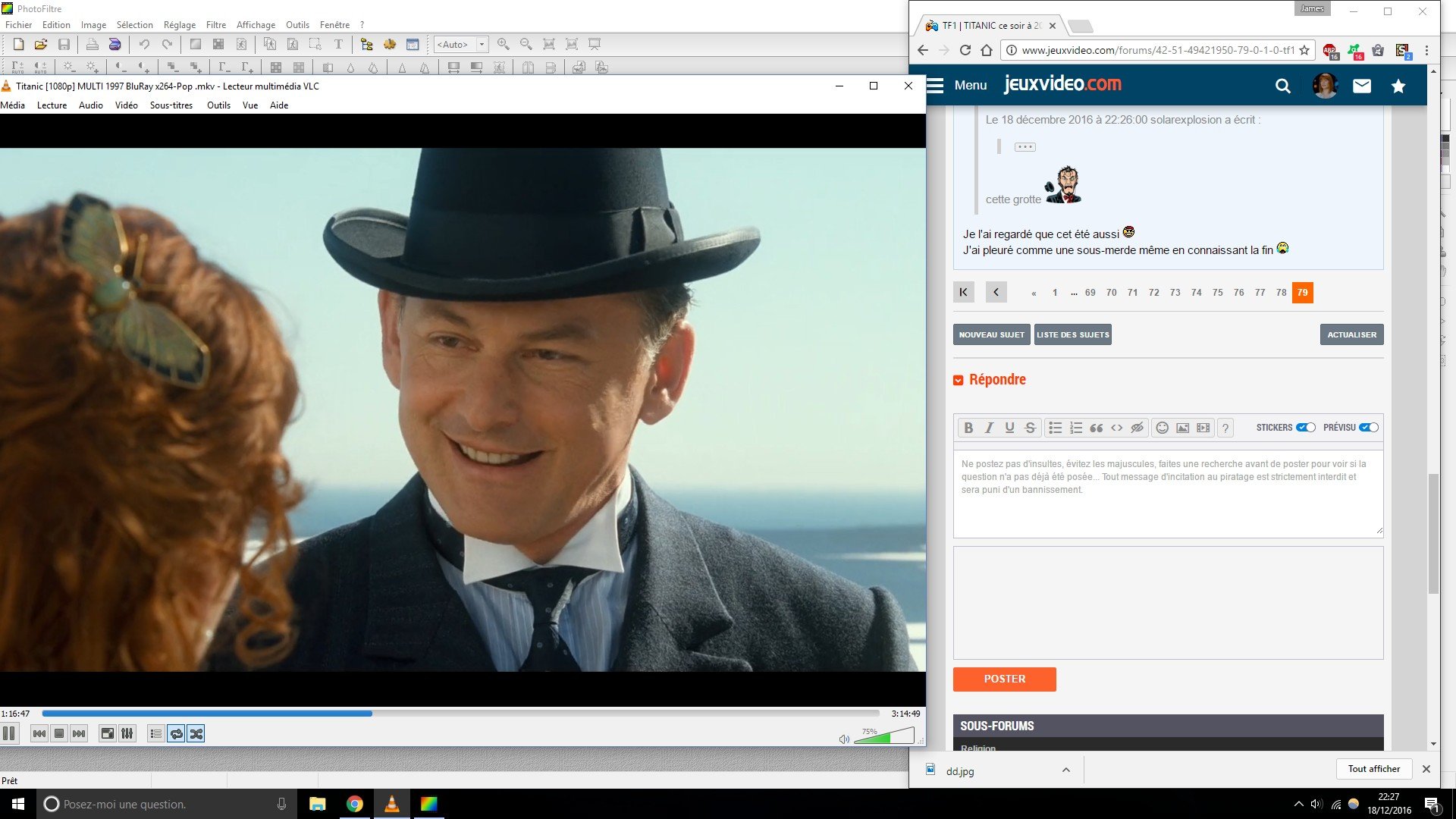Open VLC extended settings equalizer icon

coord(127,733)
